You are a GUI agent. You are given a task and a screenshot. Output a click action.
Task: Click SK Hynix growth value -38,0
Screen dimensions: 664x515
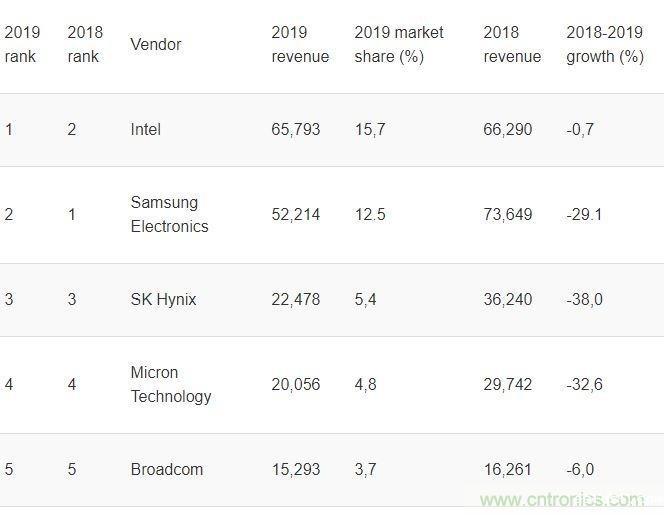click(584, 300)
